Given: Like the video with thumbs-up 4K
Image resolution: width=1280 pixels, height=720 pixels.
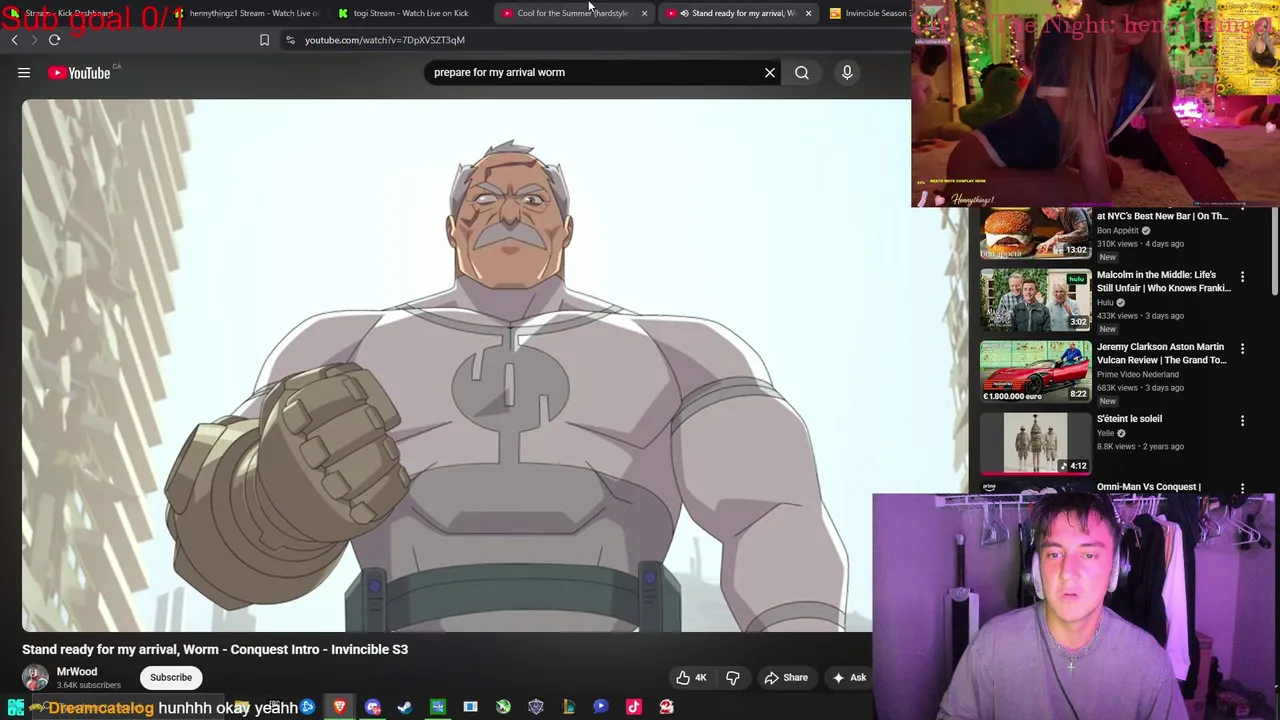Looking at the screenshot, I should click(x=691, y=677).
